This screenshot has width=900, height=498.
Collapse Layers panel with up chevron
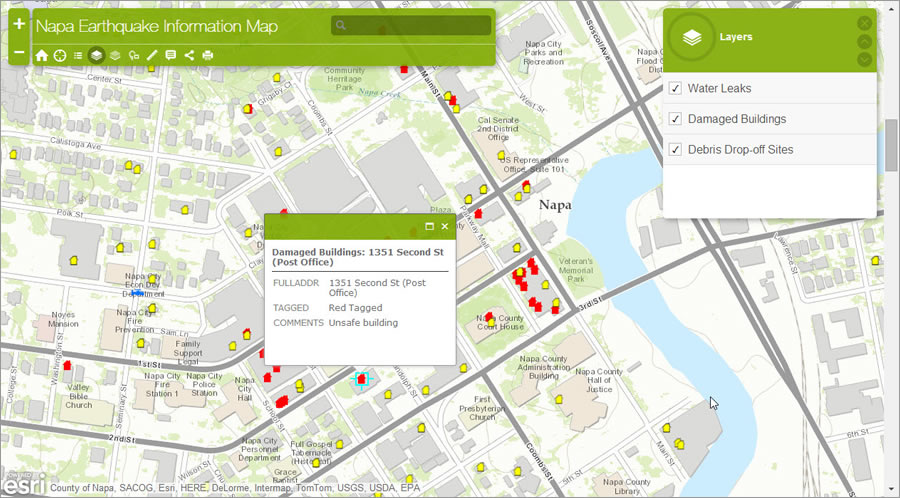(864, 42)
